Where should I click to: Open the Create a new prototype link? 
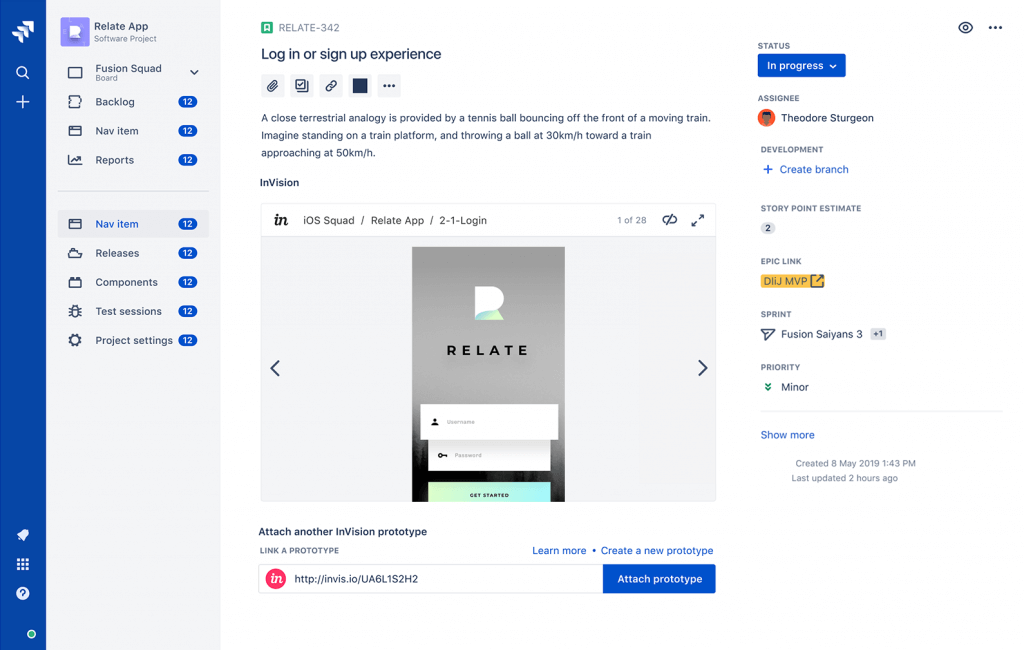pyautogui.click(x=657, y=550)
